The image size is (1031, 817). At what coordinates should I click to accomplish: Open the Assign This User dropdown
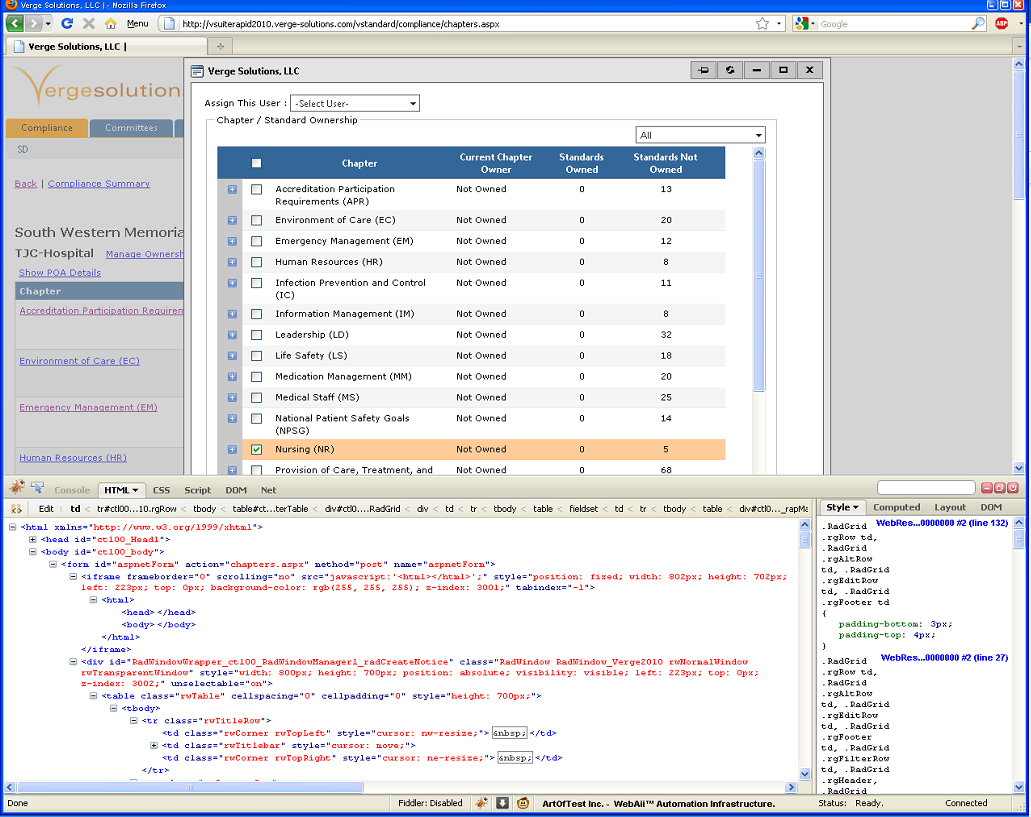pyautogui.click(x=354, y=104)
